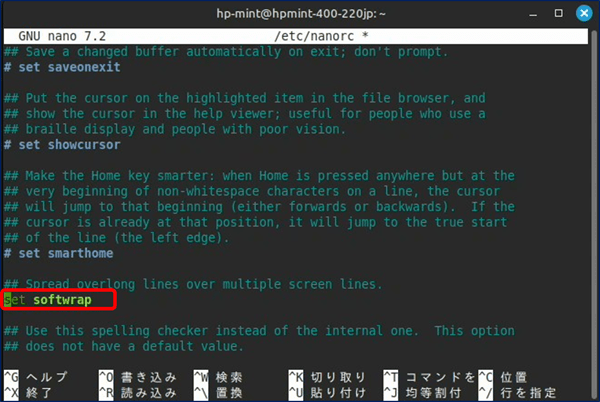Screen dimensions: 600x402
Task: Click the 'does not have a default value' line
Action: point(124,346)
